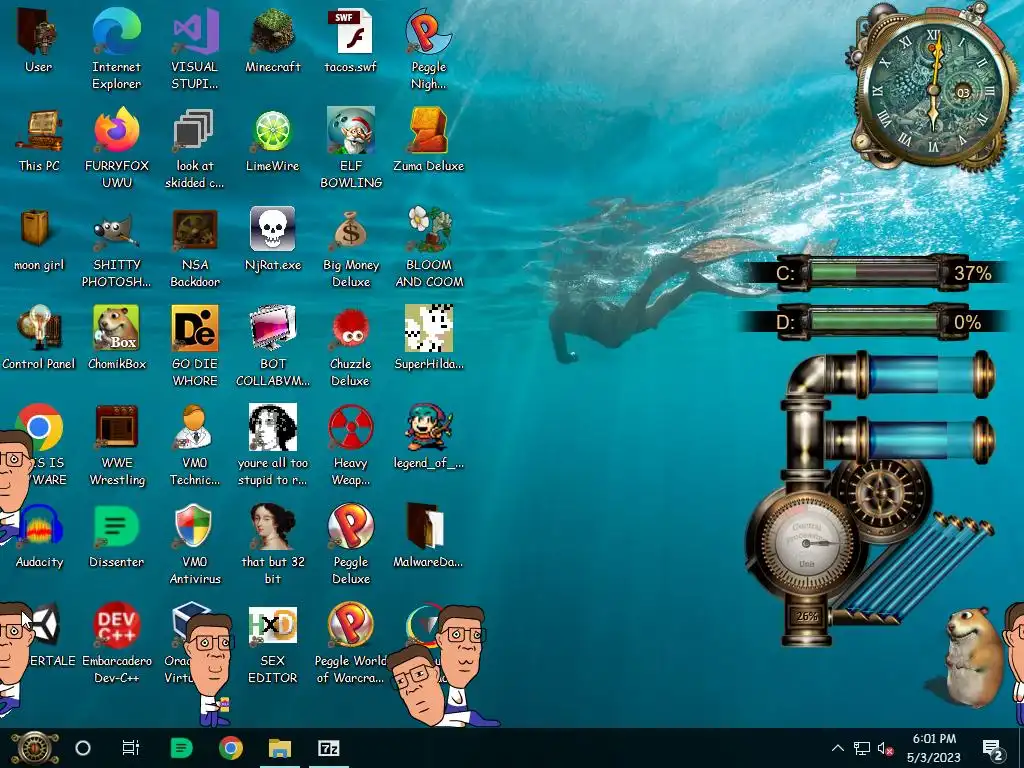Launch FURRYFOX UWU Firefox shortcut
This screenshot has height=768, width=1024.
click(116, 148)
